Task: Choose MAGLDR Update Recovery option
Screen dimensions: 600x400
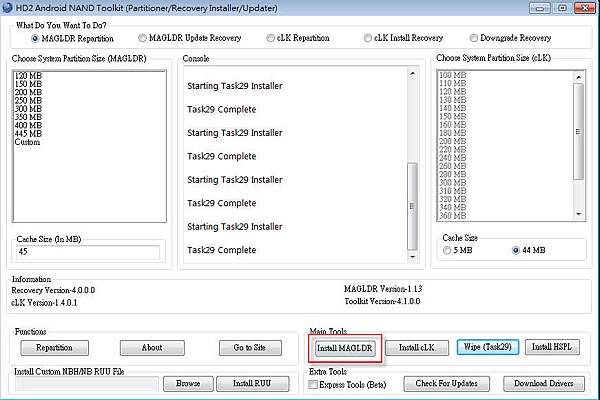Action: point(190,38)
